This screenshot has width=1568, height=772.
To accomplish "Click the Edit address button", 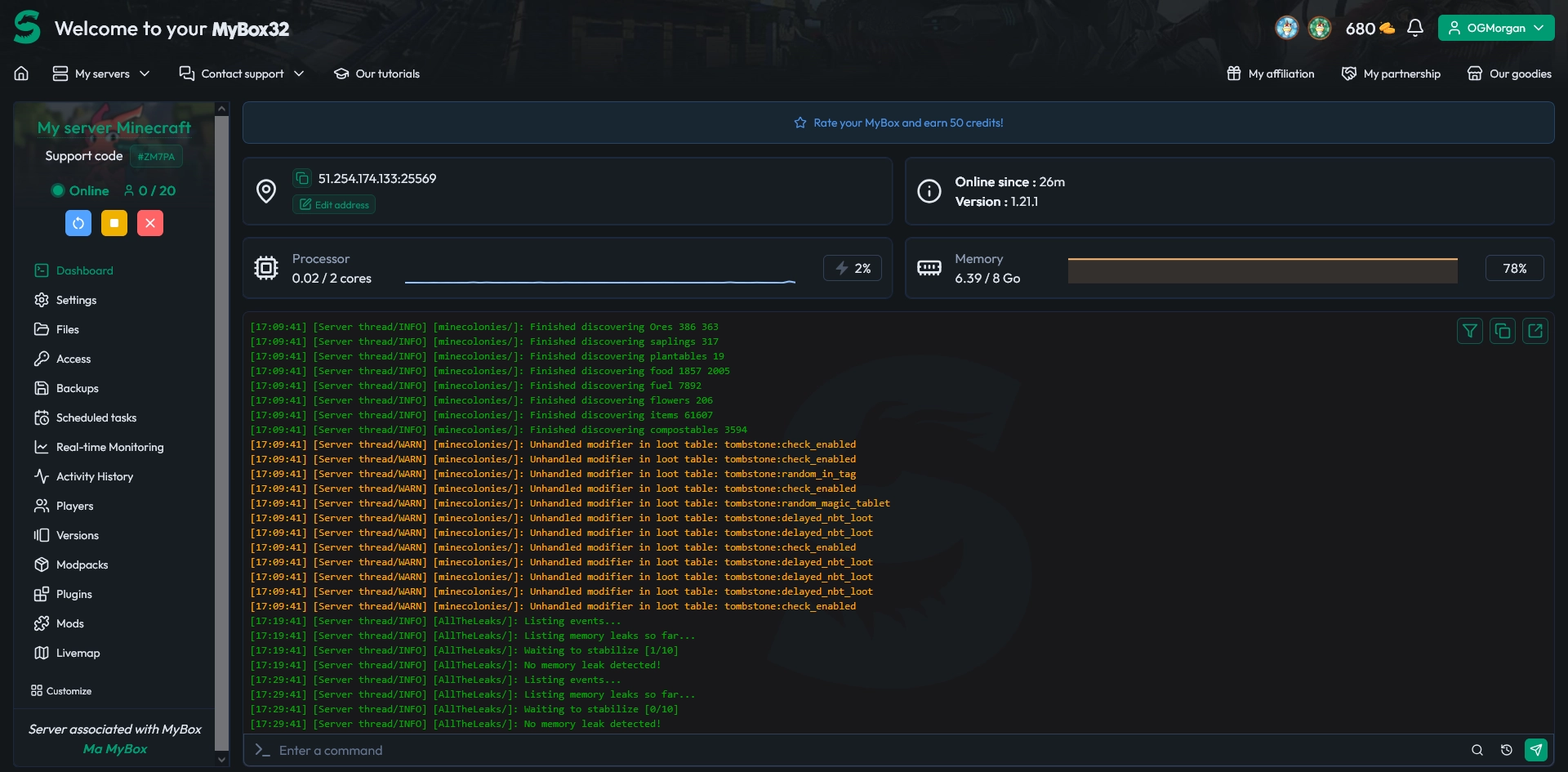I will (x=334, y=205).
